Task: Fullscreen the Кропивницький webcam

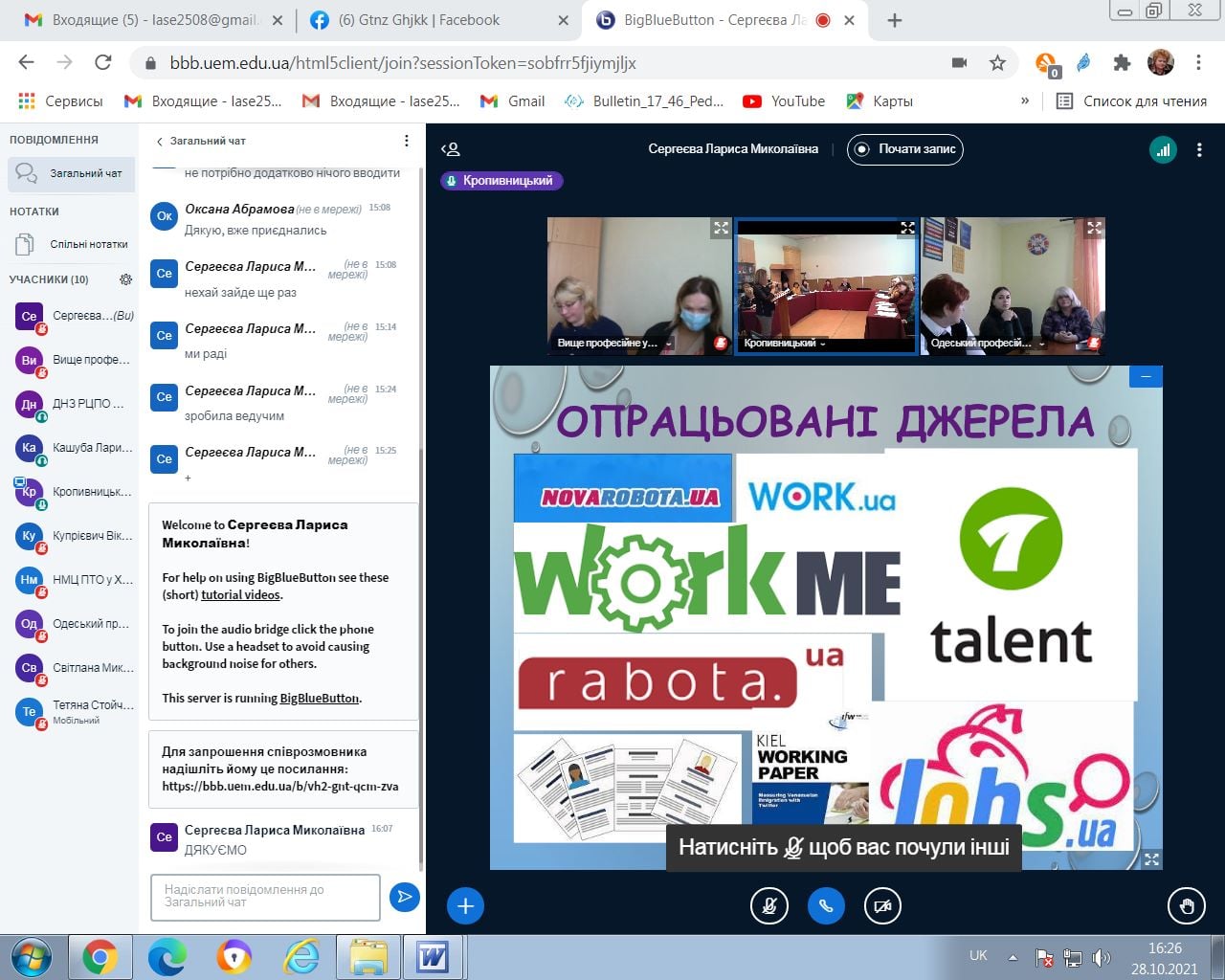Action: 907,228
